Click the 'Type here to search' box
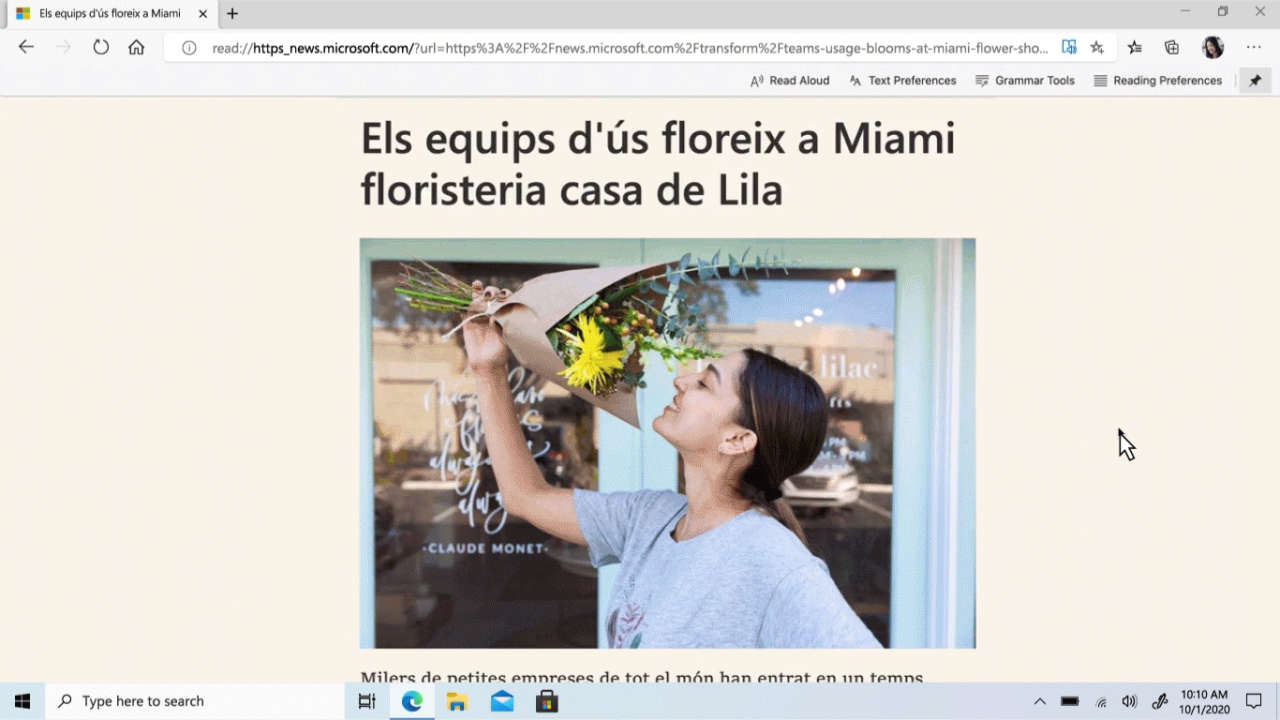The width and height of the screenshot is (1280, 720). point(196,701)
